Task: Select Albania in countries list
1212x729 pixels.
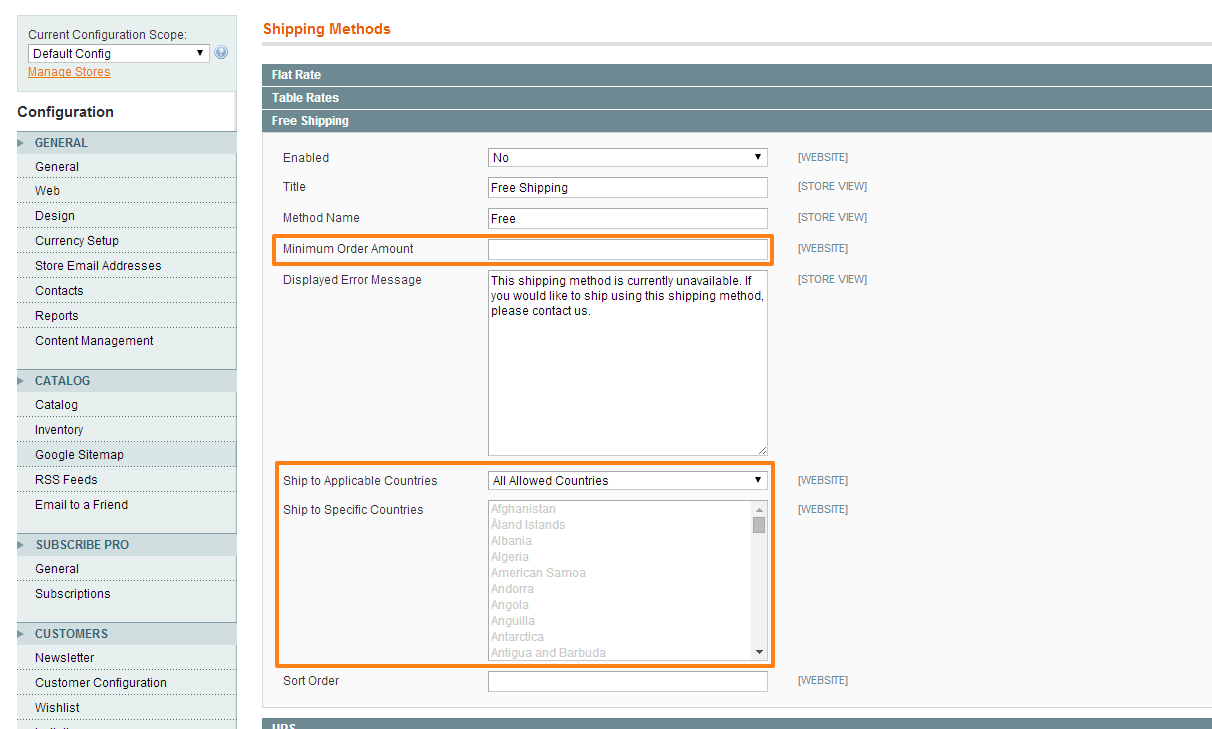Action: pyautogui.click(x=511, y=541)
